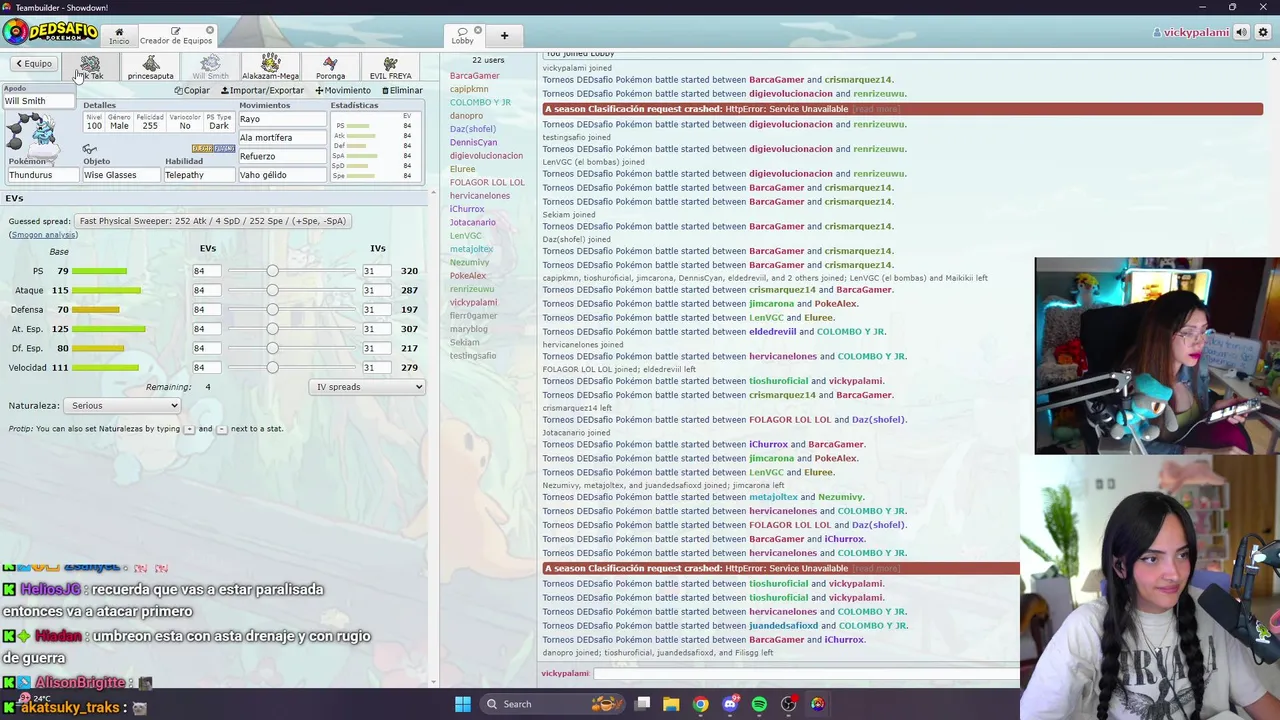The width and height of the screenshot is (1280, 720).
Task: Open Spotify from the taskbar
Action: 759,704
